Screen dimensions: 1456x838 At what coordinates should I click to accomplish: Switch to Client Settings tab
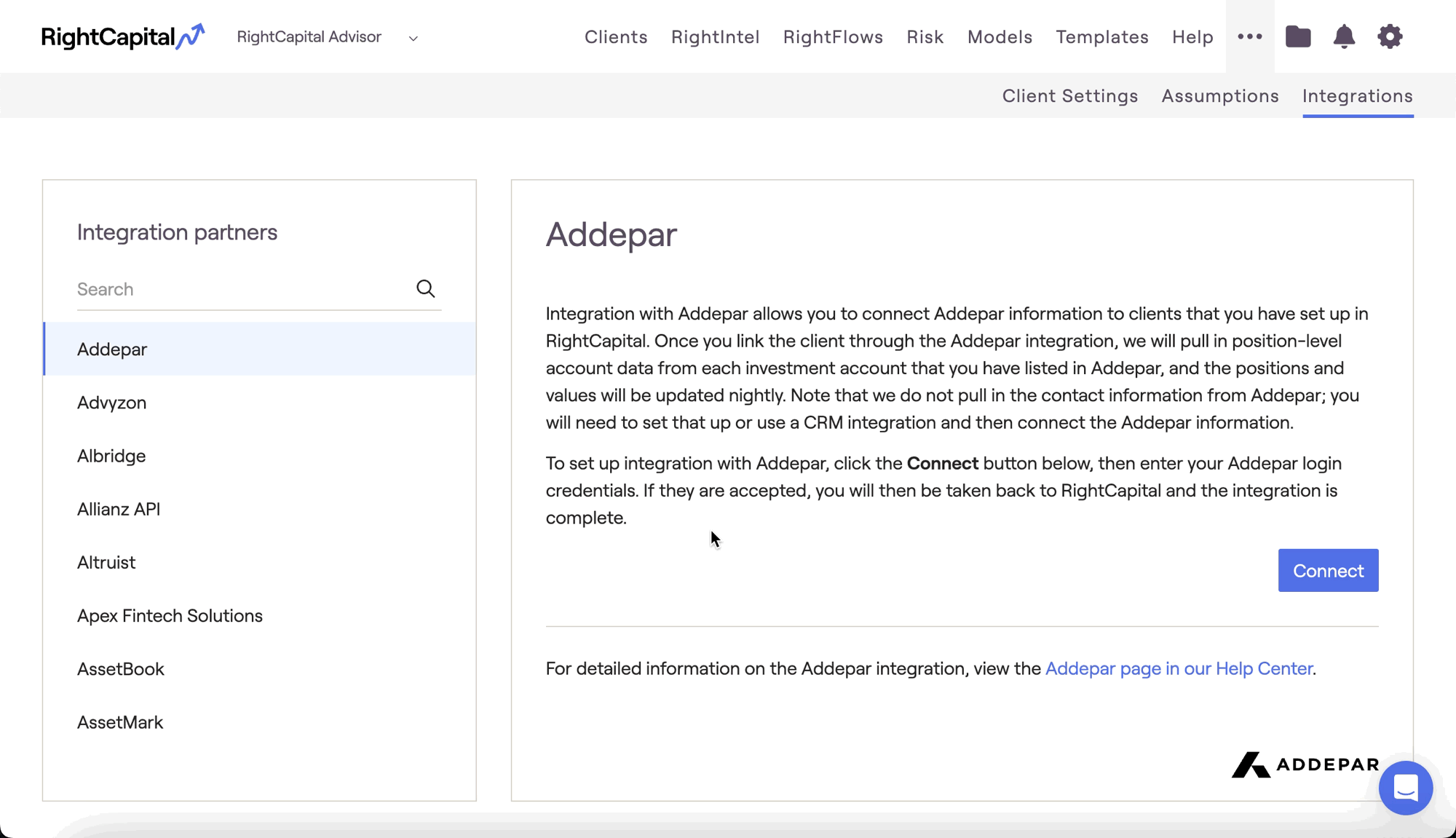pos(1070,96)
